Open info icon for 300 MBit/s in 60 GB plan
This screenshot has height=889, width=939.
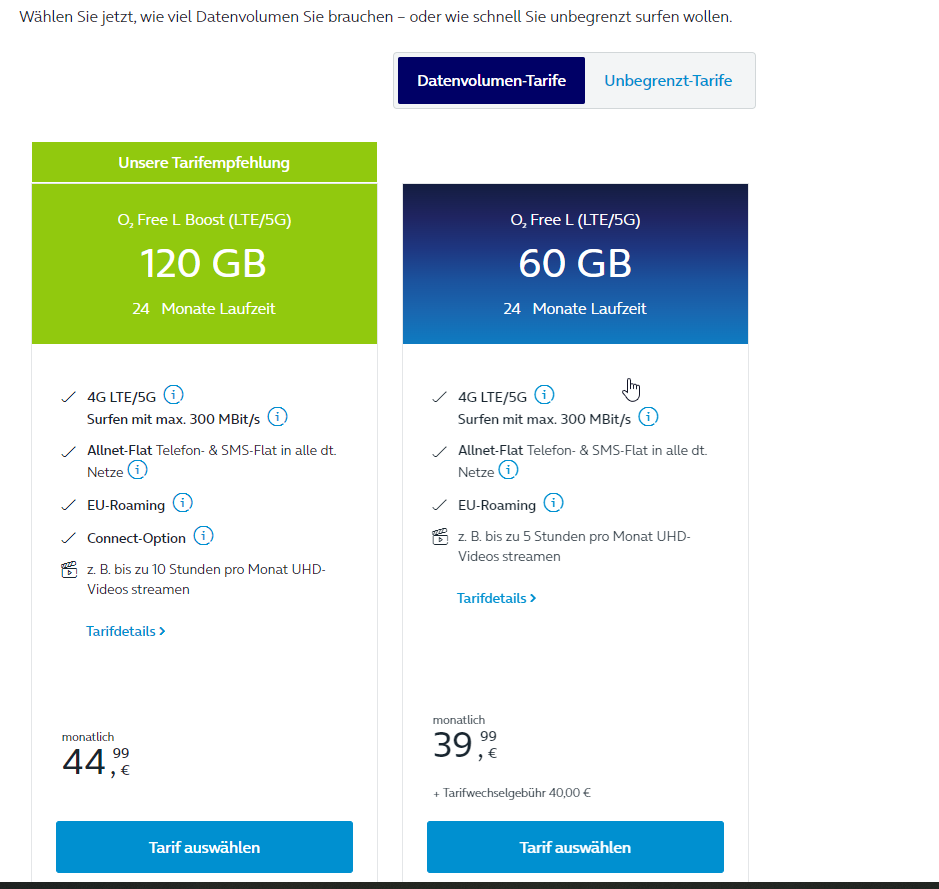648,417
